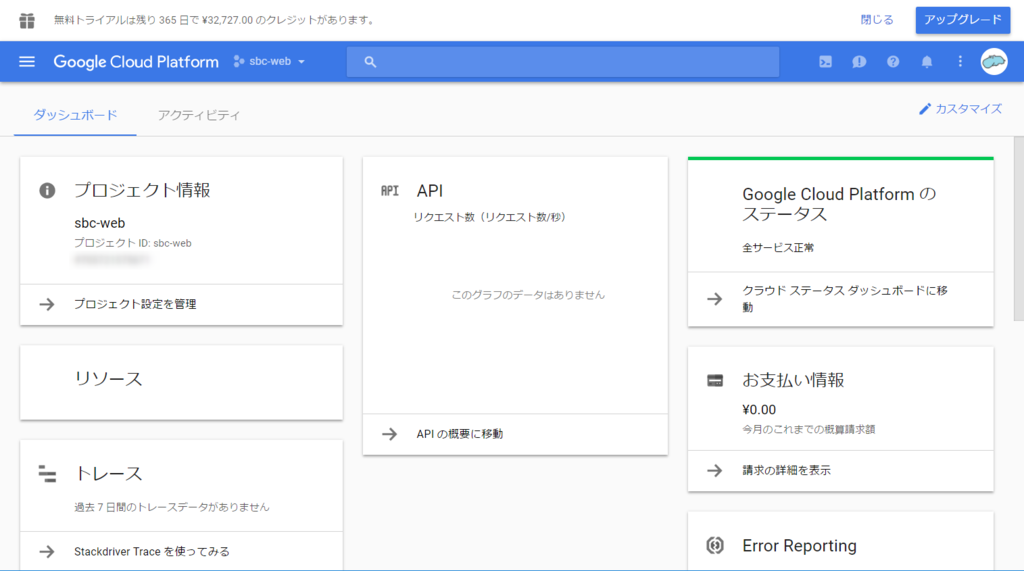
Task: Click arrow beside クラウド ステータス ダッシュボード
Action: (715, 299)
